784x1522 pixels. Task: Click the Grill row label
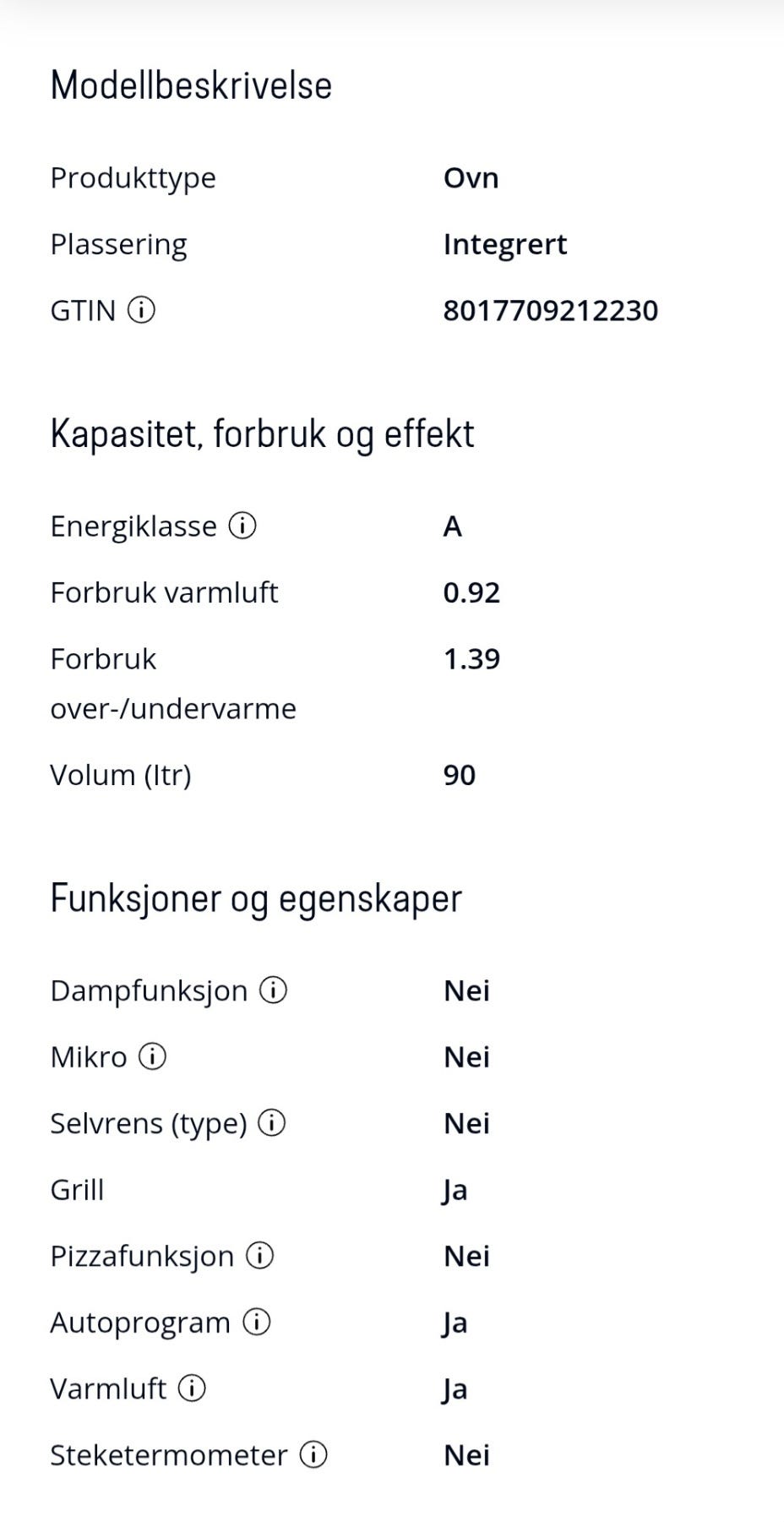77,1190
